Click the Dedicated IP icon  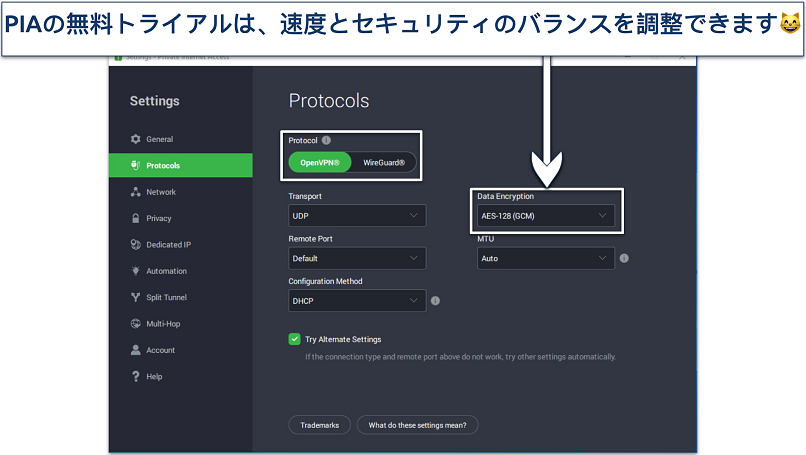(x=136, y=245)
